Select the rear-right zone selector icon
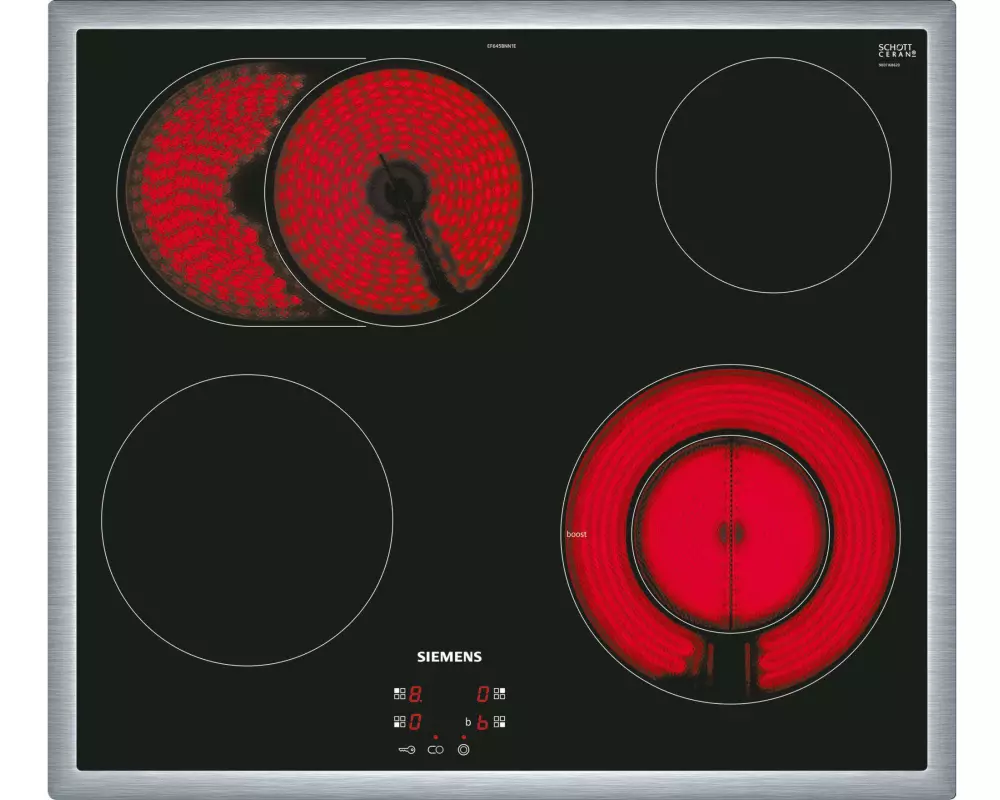1000x800 pixels. (x=501, y=692)
